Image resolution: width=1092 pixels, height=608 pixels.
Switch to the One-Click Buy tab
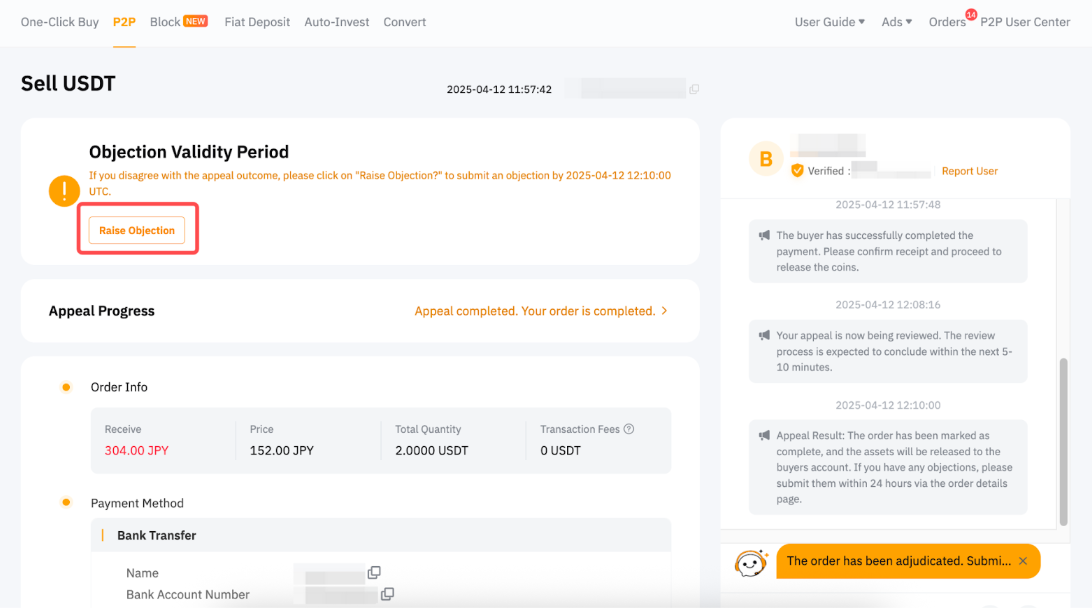[x=59, y=22]
